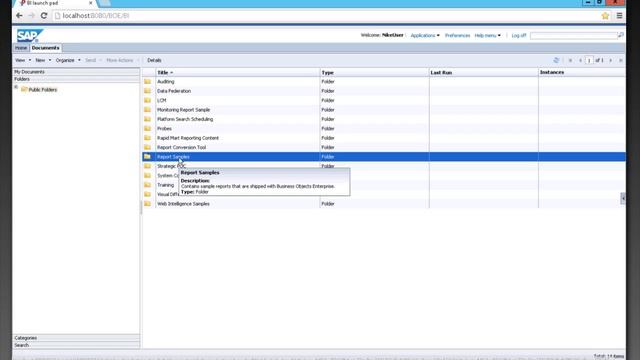This screenshot has width=640, height=360.
Task: Switch to the Documents tab
Action: pos(45,48)
